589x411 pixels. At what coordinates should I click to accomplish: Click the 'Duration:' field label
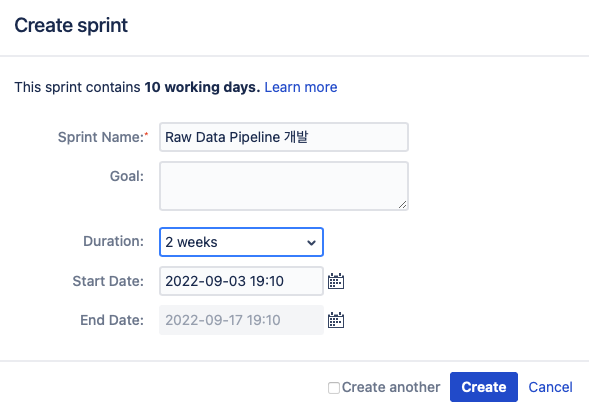[113, 241]
